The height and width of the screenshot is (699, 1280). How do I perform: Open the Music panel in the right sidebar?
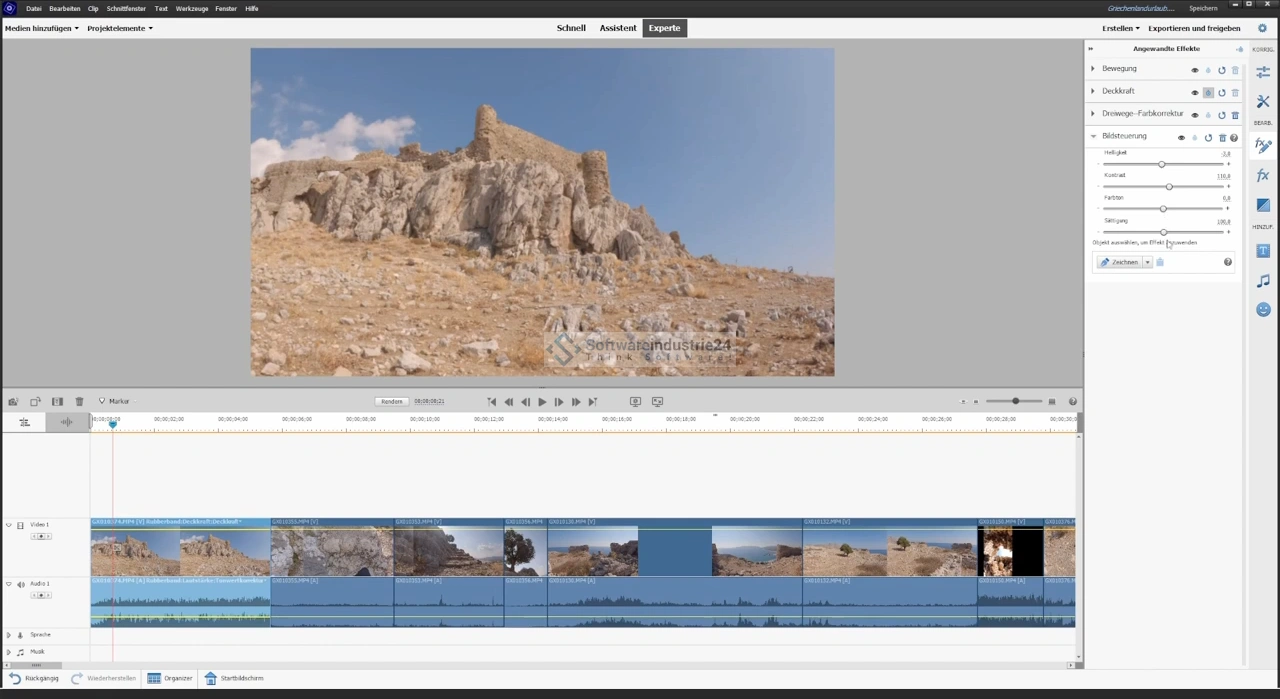tap(1263, 281)
